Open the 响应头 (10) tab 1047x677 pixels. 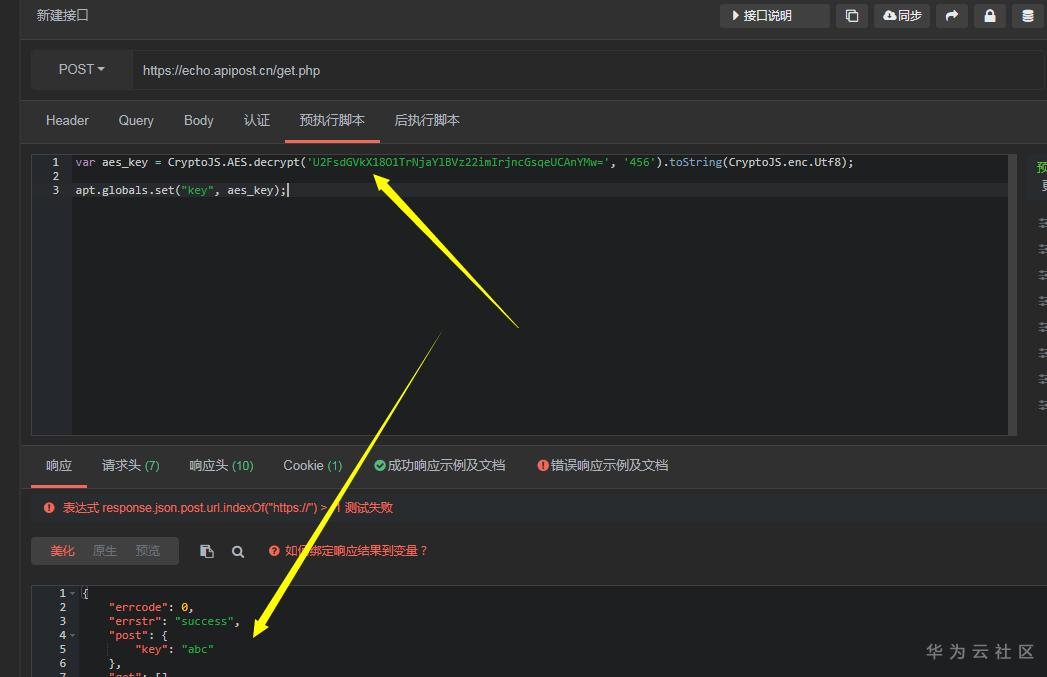coord(221,466)
